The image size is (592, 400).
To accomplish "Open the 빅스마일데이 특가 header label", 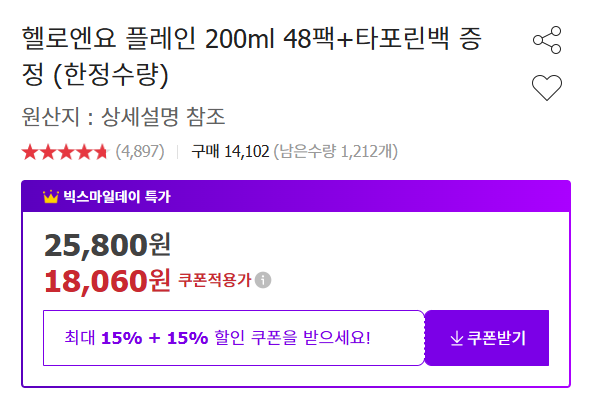I will pyautogui.click(x=117, y=197).
